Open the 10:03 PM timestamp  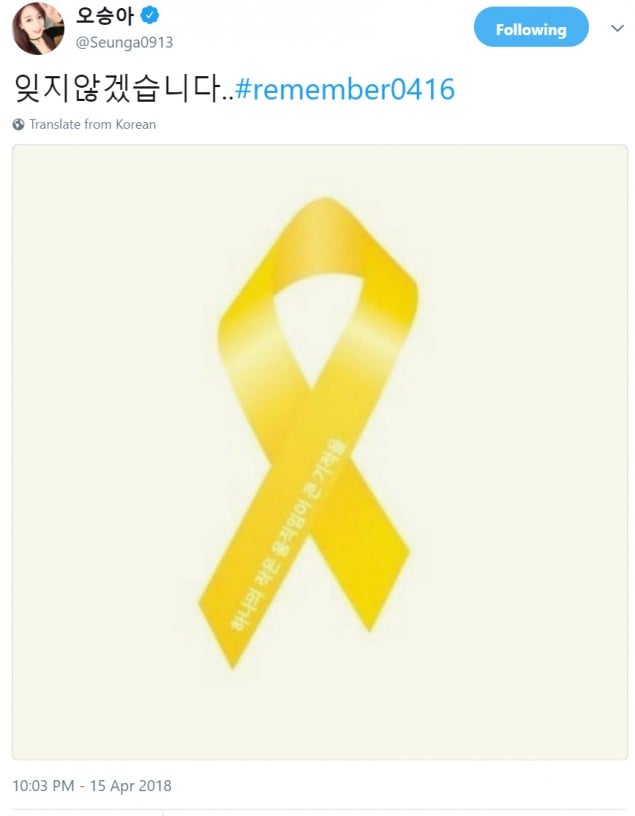point(43,786)
